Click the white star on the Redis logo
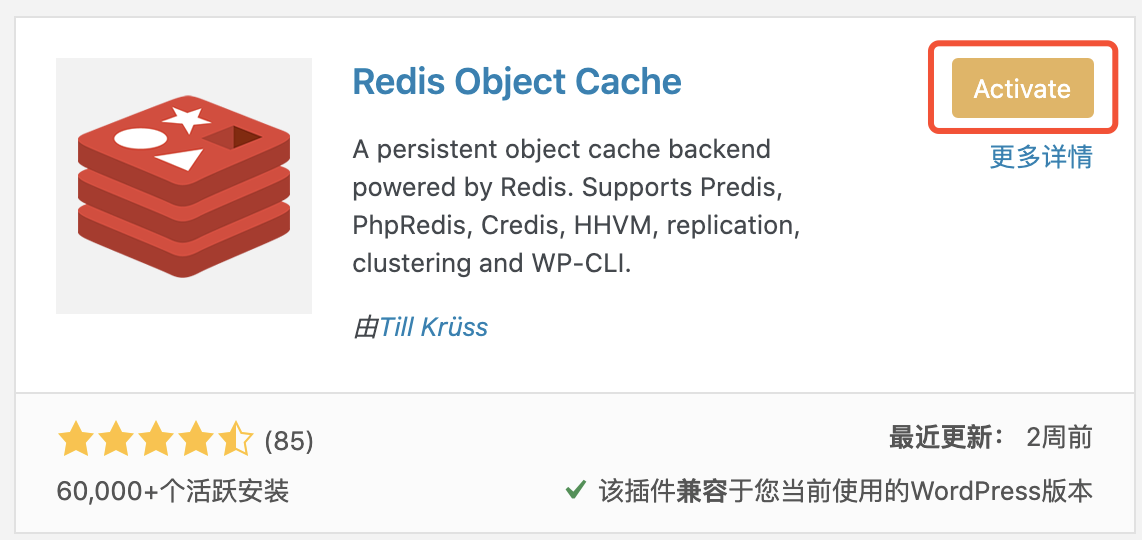The width and height of the screenshot is (1142, 540). (x=187, y=120)
